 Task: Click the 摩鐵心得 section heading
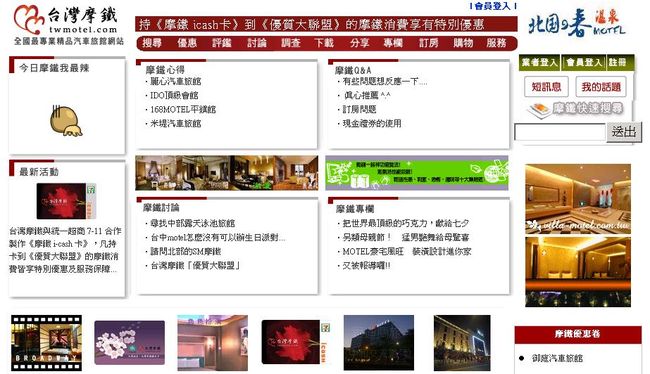click(x=165, y=70)
